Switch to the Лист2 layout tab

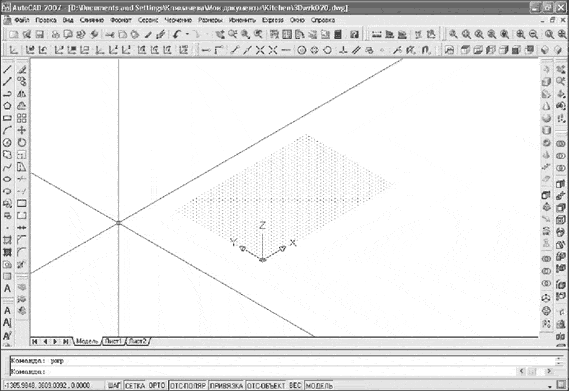coord(138,341)
